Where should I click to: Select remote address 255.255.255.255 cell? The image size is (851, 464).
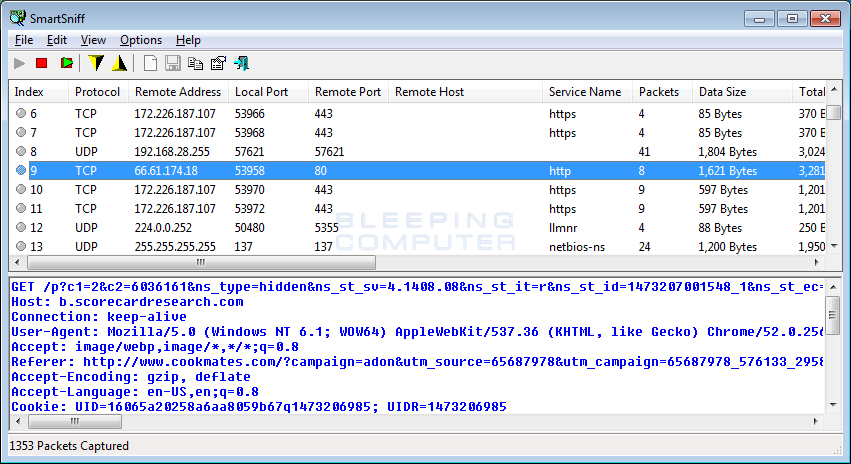point(175,246)
